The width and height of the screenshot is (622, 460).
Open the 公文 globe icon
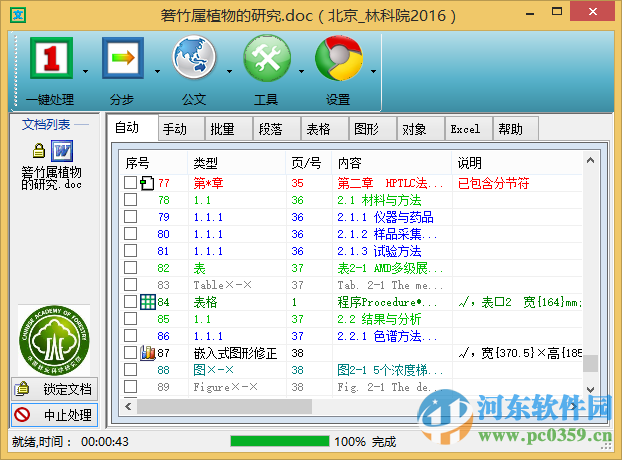pyautogui.click(x=194, y=58)
